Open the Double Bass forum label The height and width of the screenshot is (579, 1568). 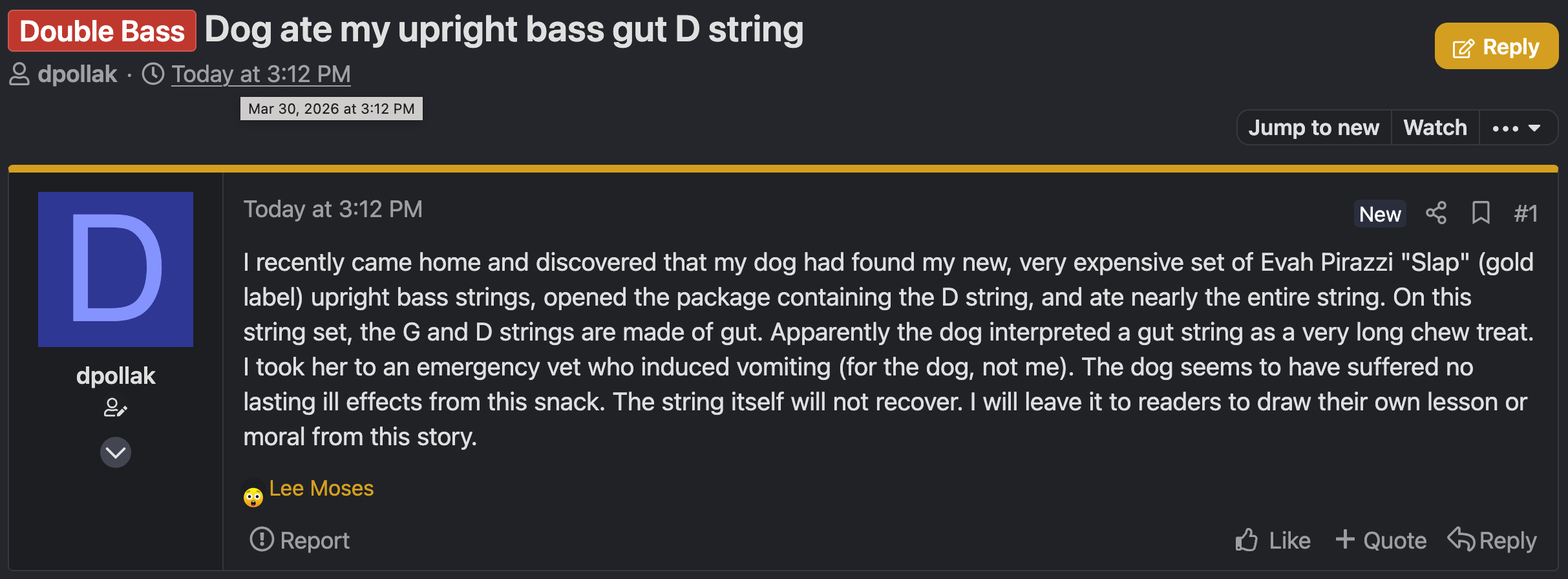pos(102,31)
